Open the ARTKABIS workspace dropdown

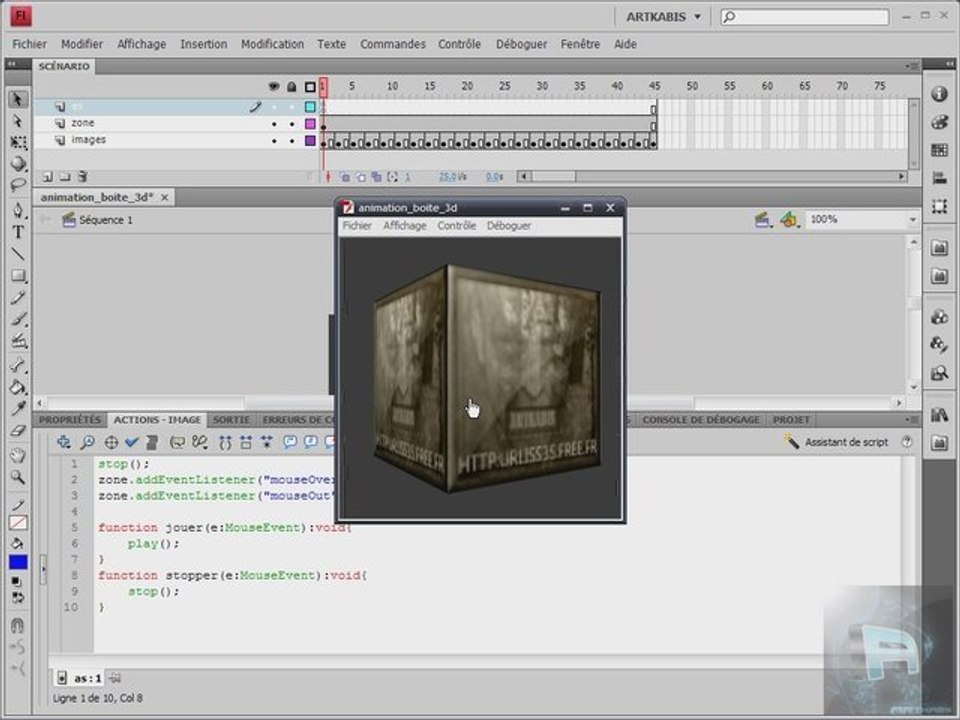tap(663, 17)
